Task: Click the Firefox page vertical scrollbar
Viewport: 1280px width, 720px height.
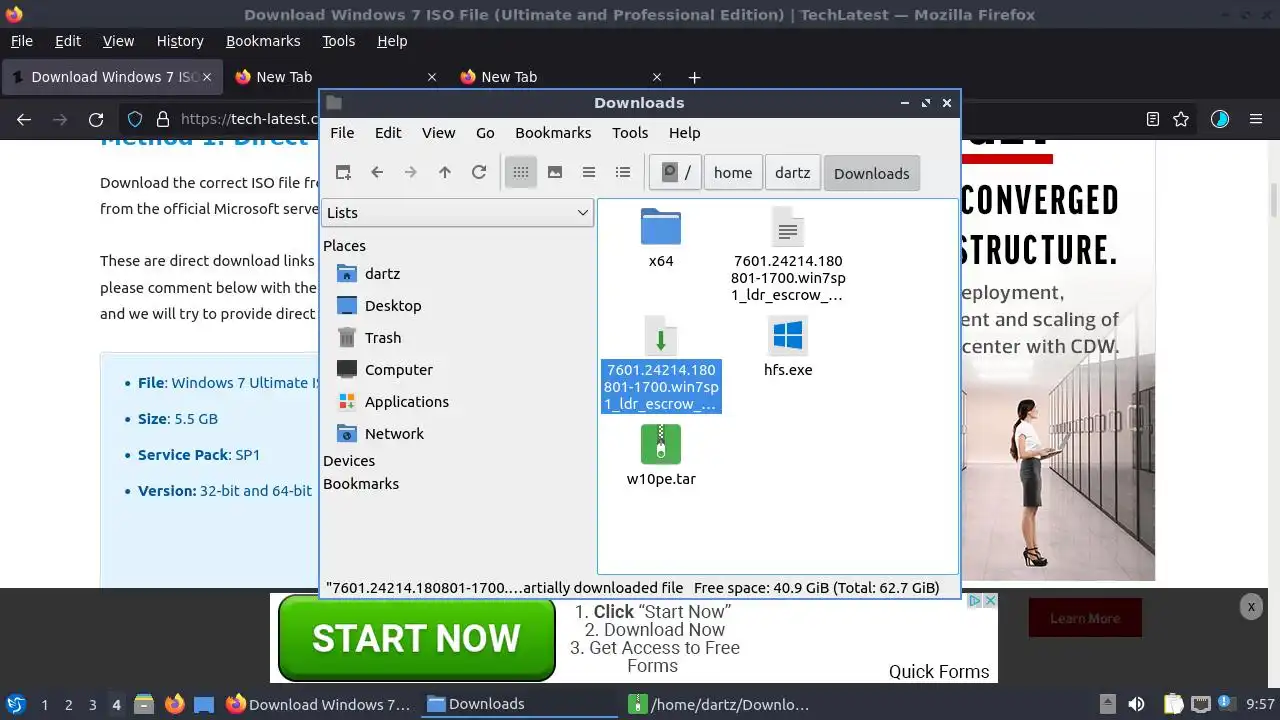Action: (x=1274, y=200)
